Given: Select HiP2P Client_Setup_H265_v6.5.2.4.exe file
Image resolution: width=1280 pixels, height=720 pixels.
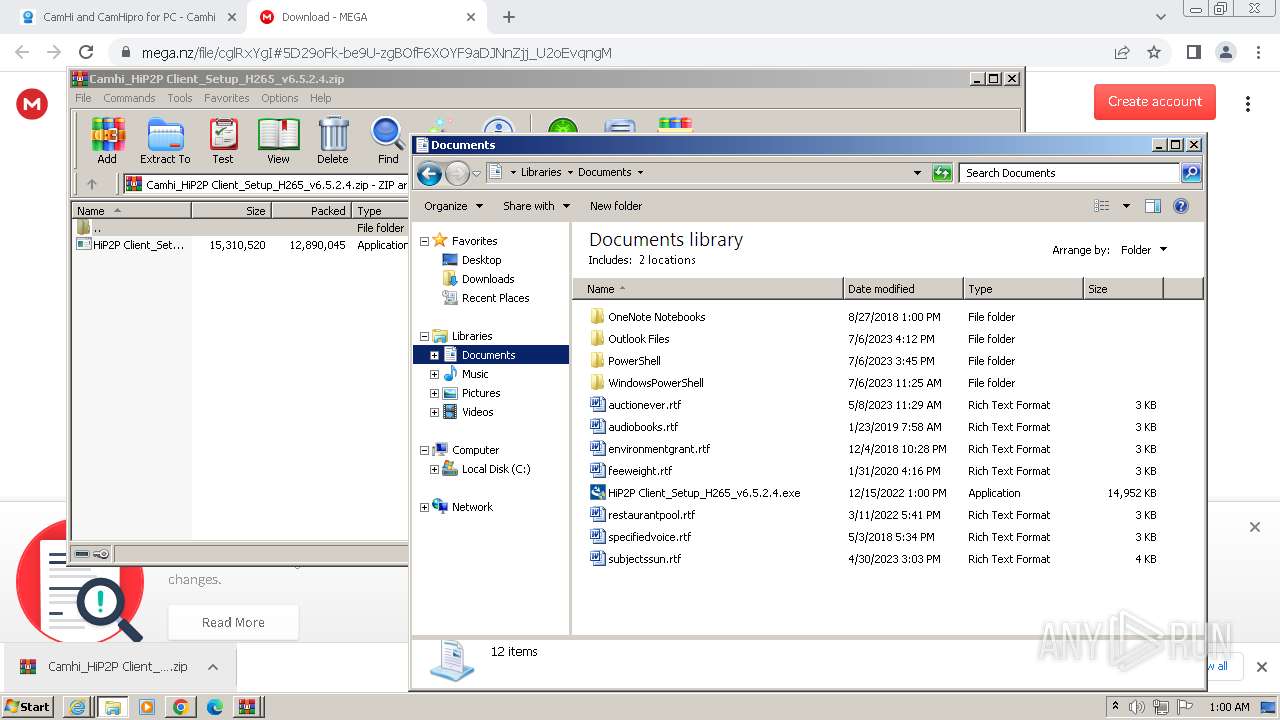Looking at the screenshot, I should [704, 493].
